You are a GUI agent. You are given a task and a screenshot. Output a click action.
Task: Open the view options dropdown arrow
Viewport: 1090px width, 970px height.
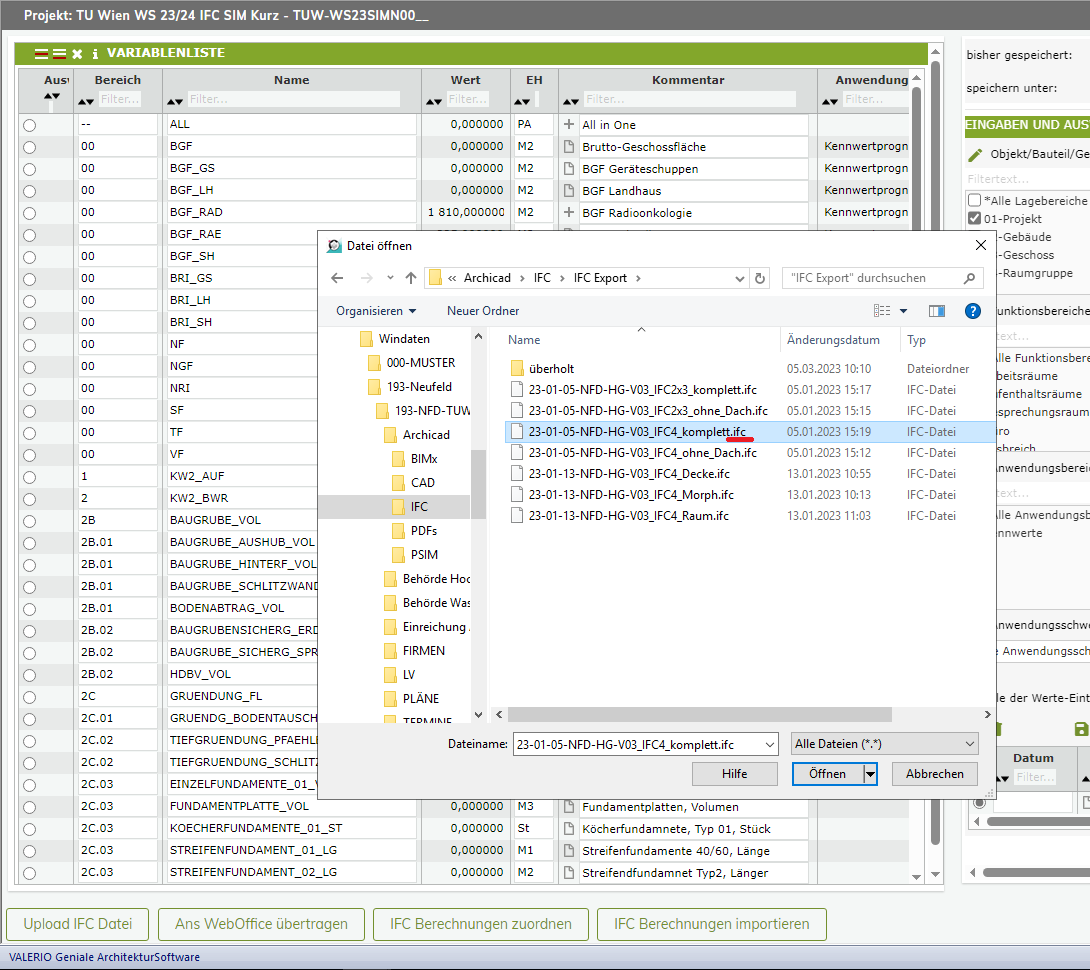(x=904, y=311)
